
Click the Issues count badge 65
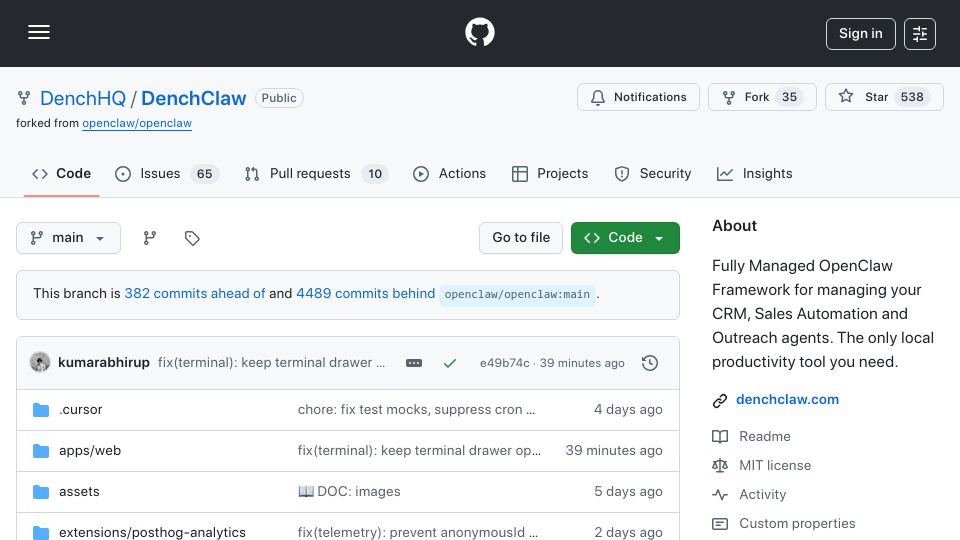click(x=204, y=174)
